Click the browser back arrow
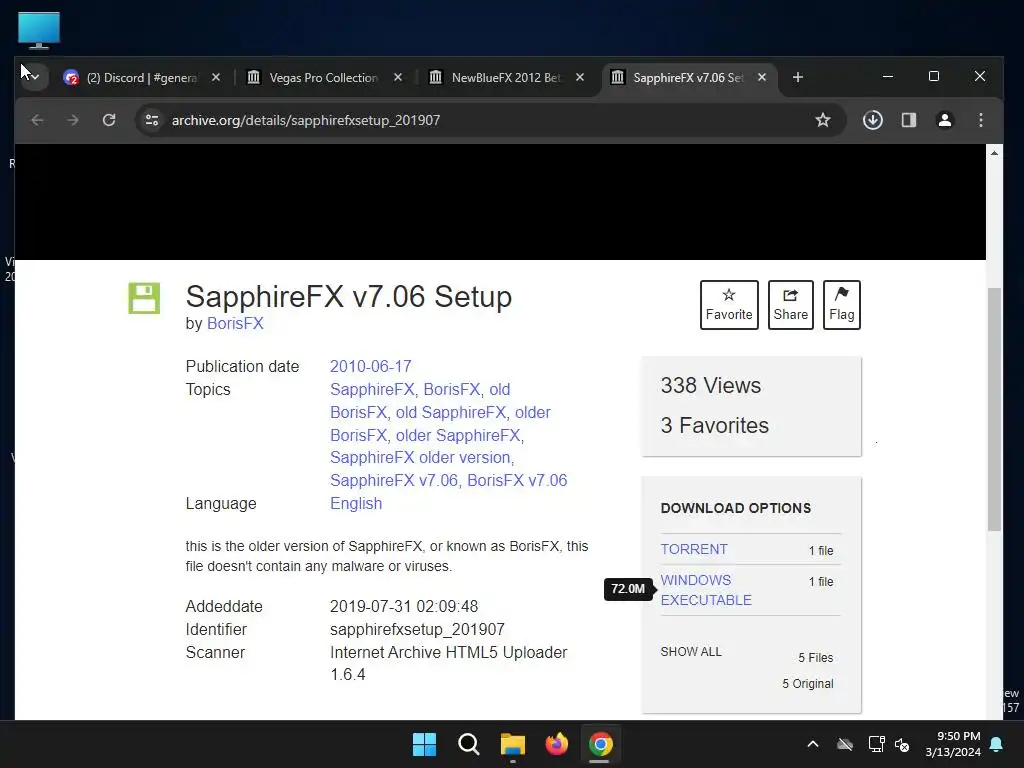The height and width of the screenshot is (768, 1024). 37,120
